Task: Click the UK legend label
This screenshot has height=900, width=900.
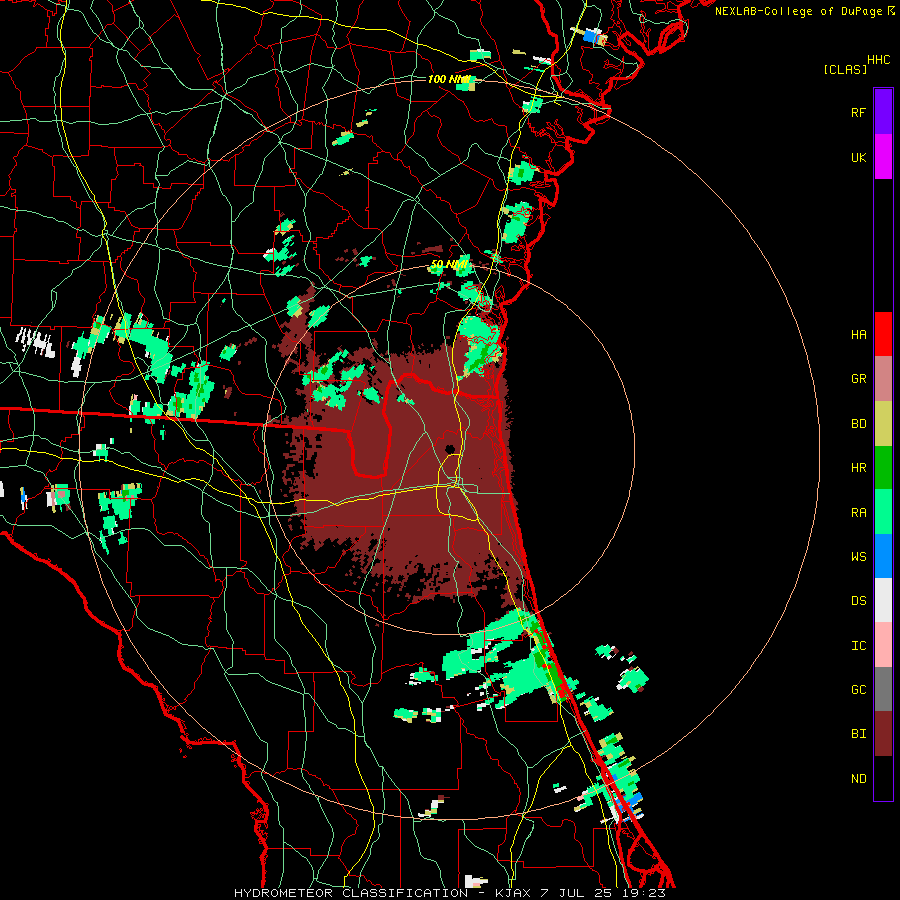Action: [x=858, y=157]
